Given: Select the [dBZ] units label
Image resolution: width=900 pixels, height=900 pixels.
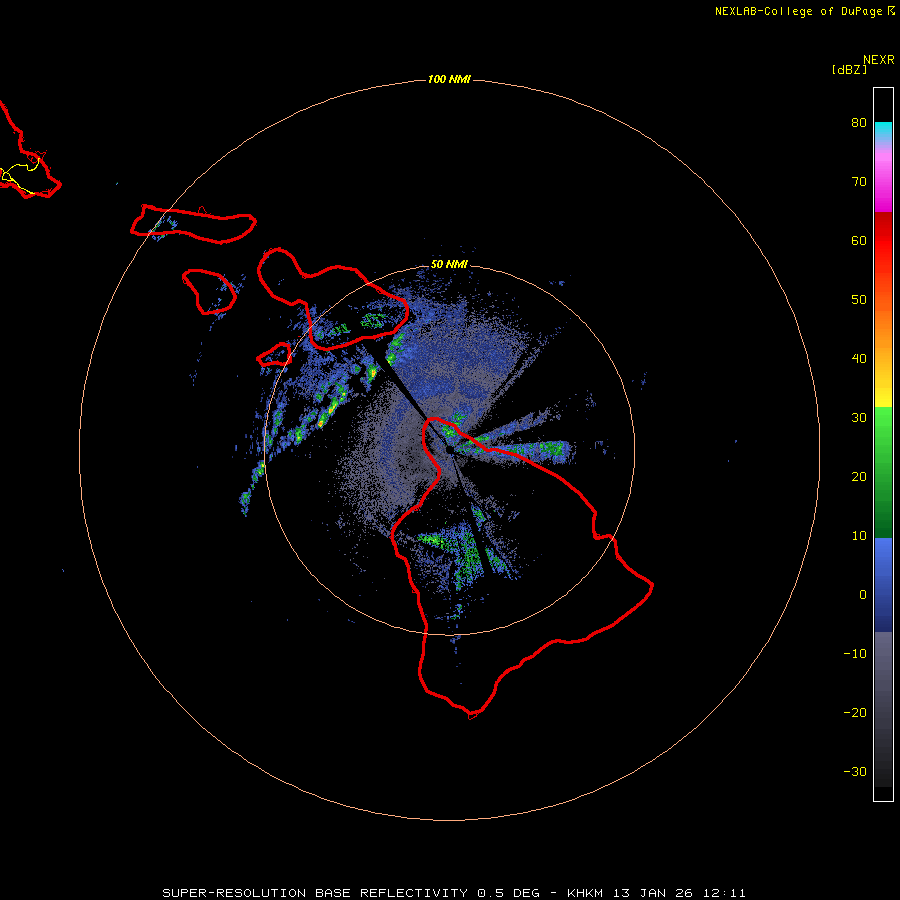Looking at the screenshot, I should pyautogui.click(x=849, y=70).
